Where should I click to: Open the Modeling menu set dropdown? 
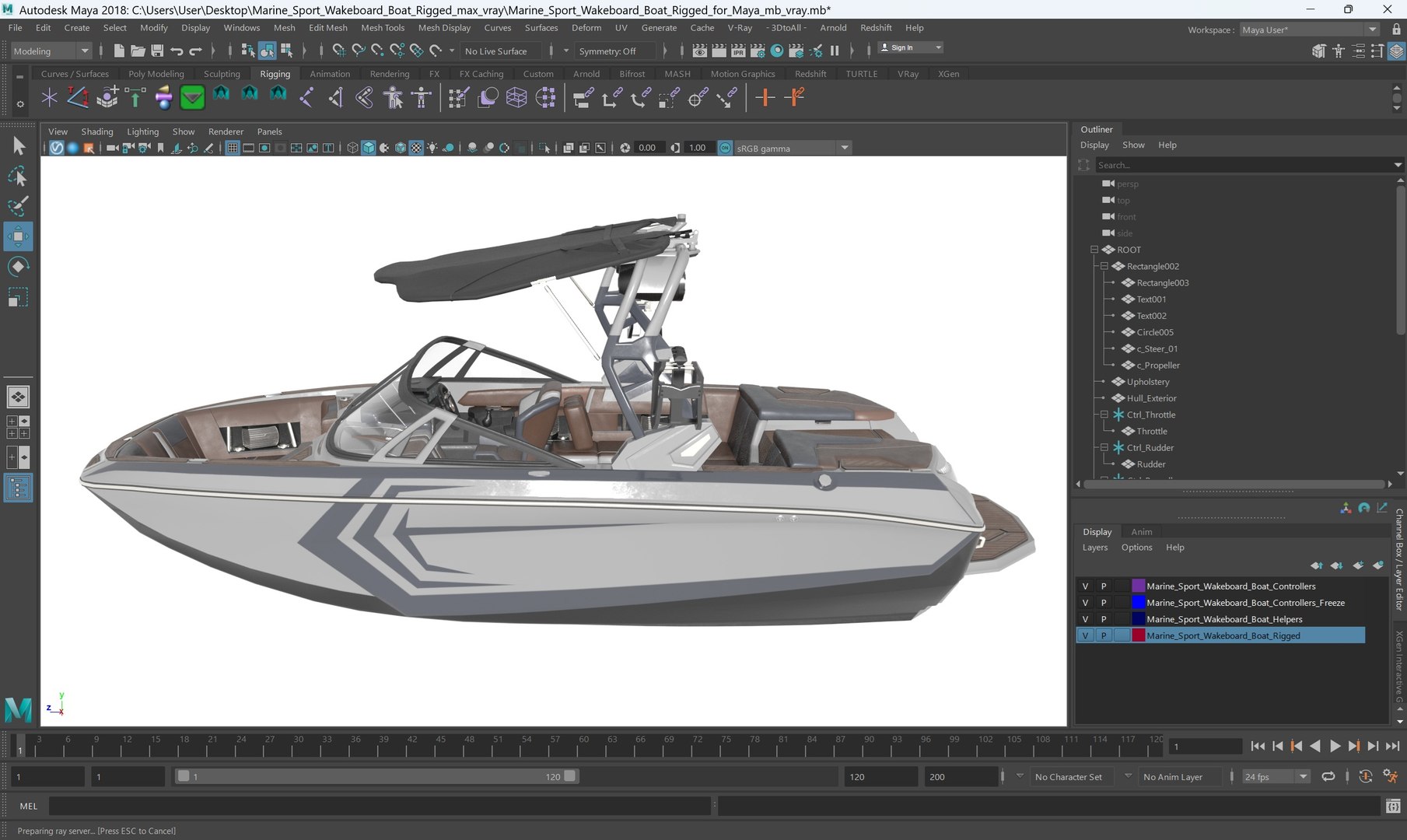click(x=51, y=51)
